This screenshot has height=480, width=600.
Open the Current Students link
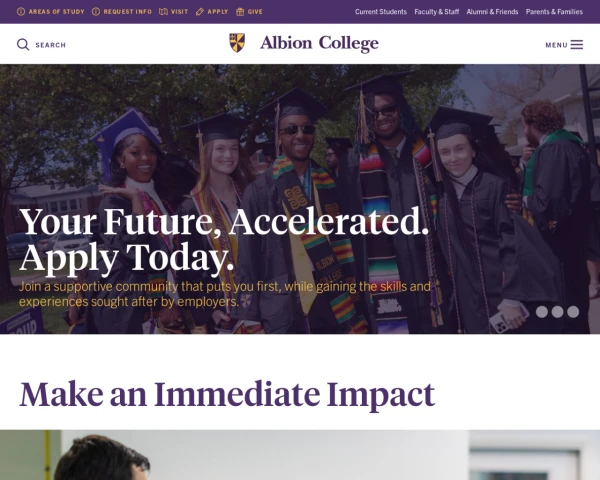[x=381, y=12]
